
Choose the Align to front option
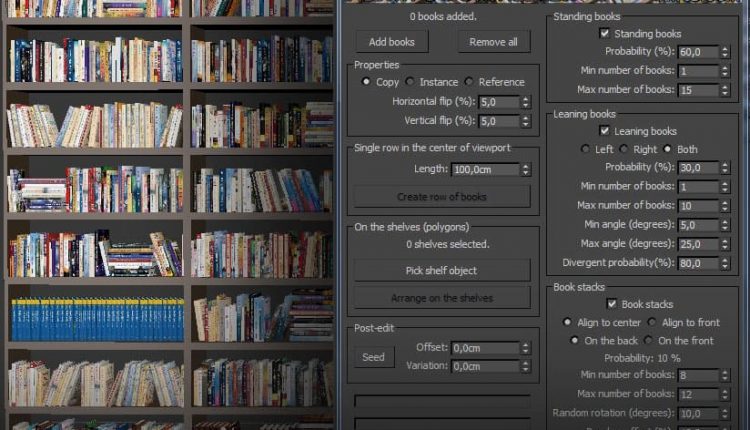pos(652,322)
